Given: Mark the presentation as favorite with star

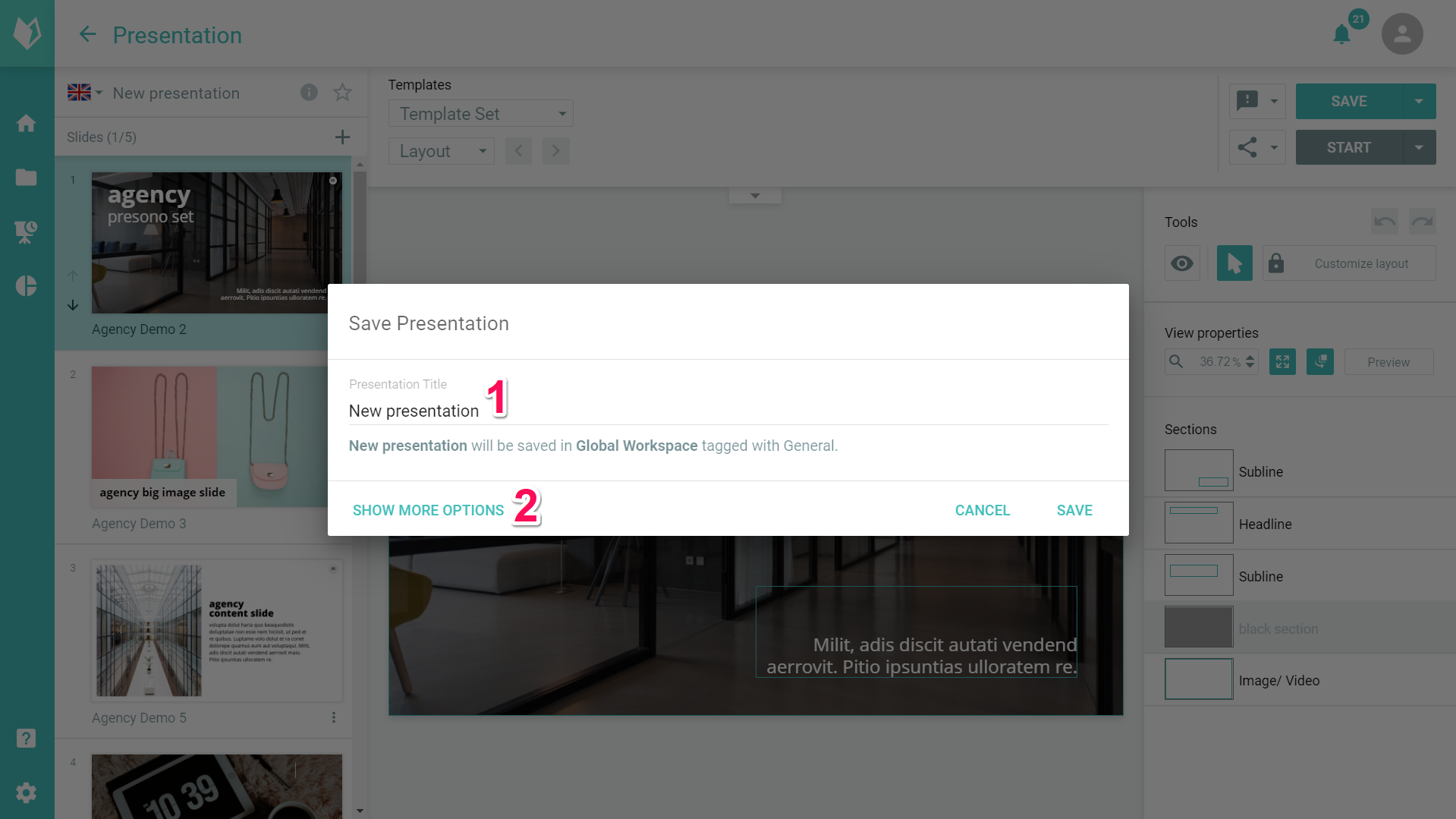Looking at the screenshot, I should coord(342,93).
